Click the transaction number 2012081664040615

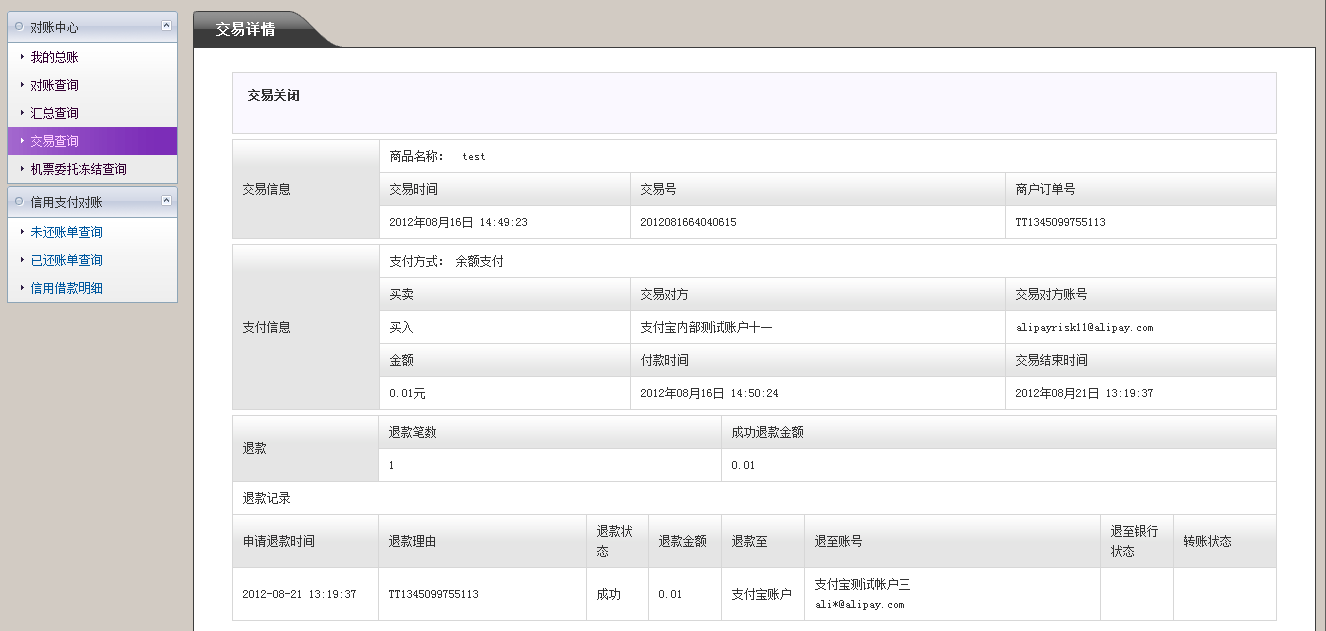click(688, 222)
